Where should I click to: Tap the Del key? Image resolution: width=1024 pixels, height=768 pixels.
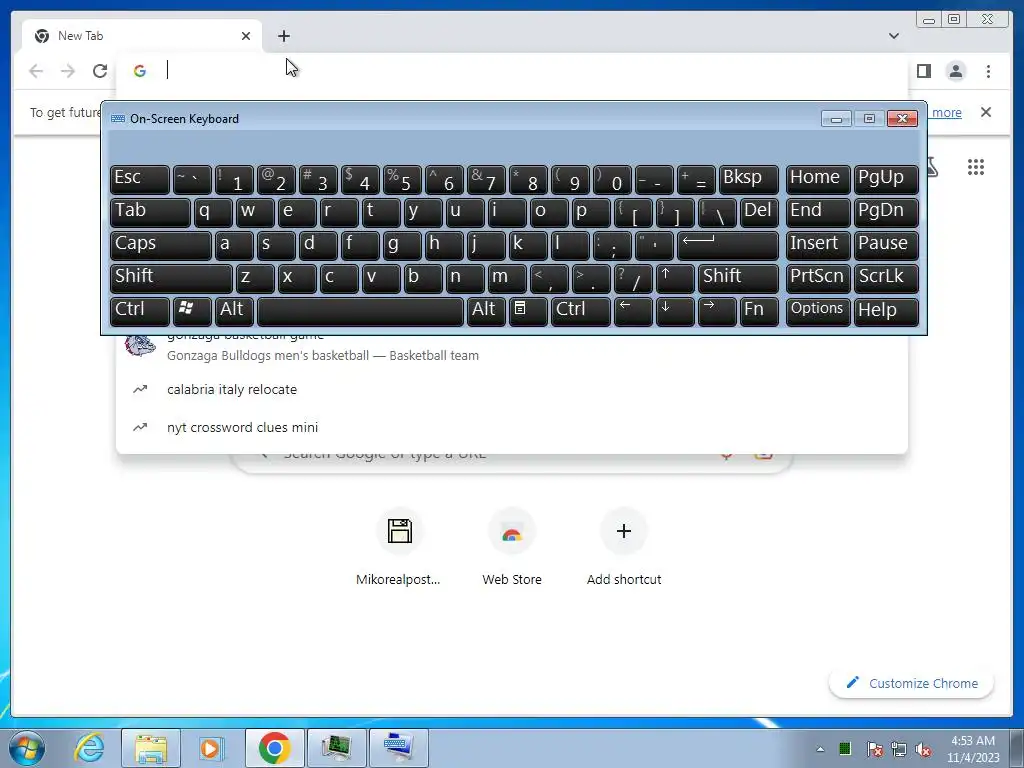coord(759,212)
